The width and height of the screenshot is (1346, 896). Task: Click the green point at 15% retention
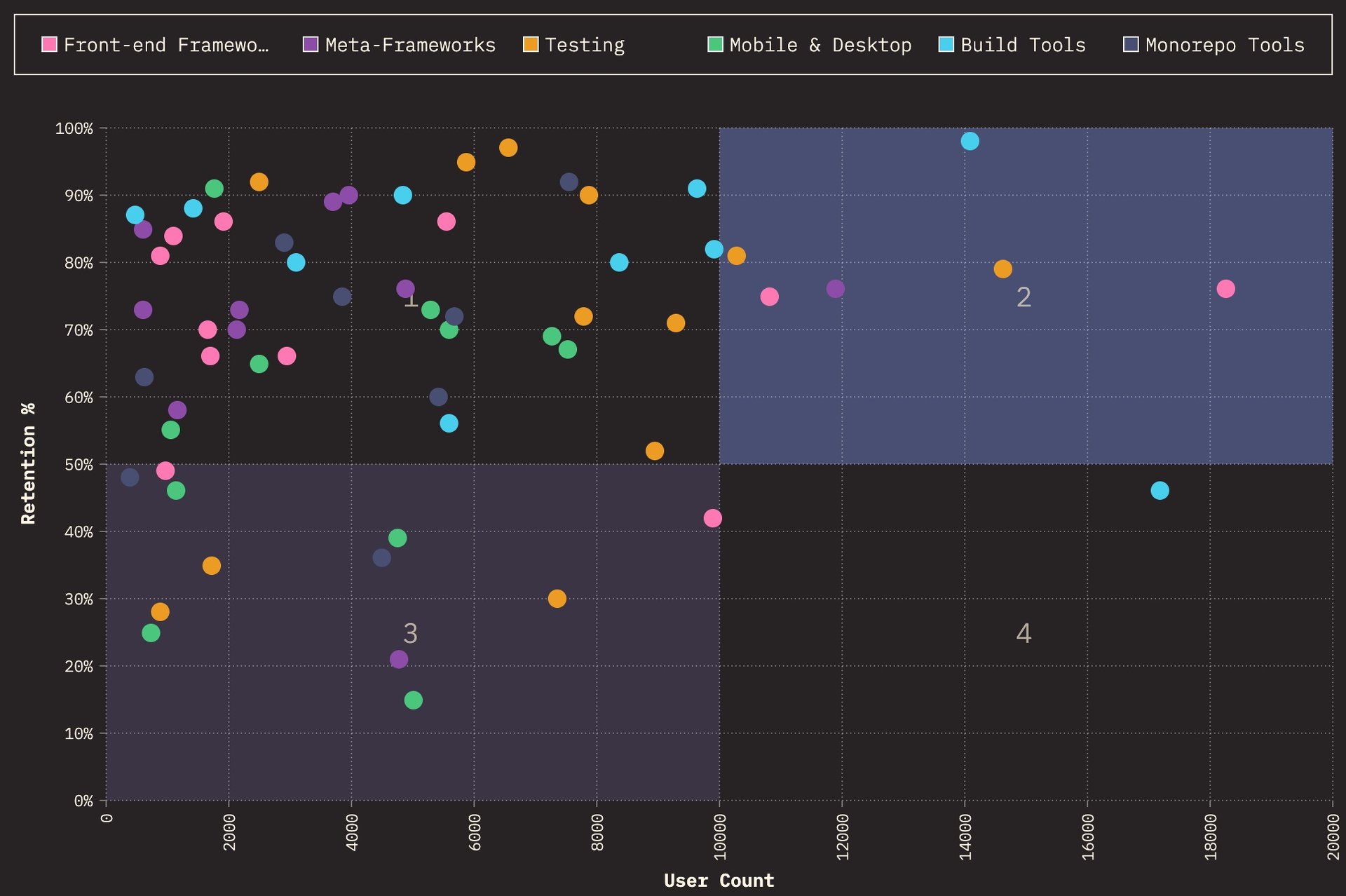[x=414, y=700]
